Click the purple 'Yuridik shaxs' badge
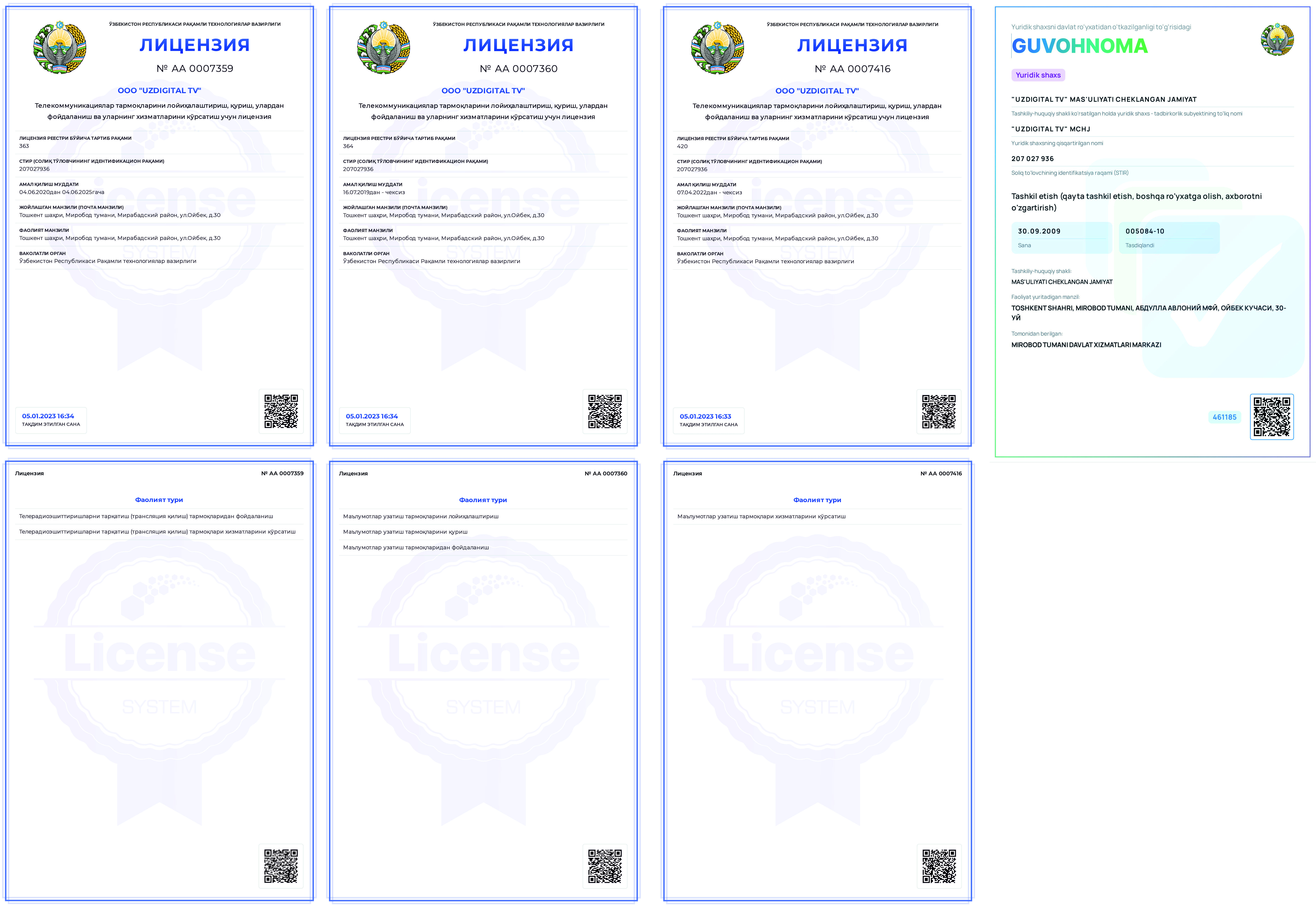The width and height of the screenshot is (1316, 906). pyautogui.click(x=1038, y=75)
